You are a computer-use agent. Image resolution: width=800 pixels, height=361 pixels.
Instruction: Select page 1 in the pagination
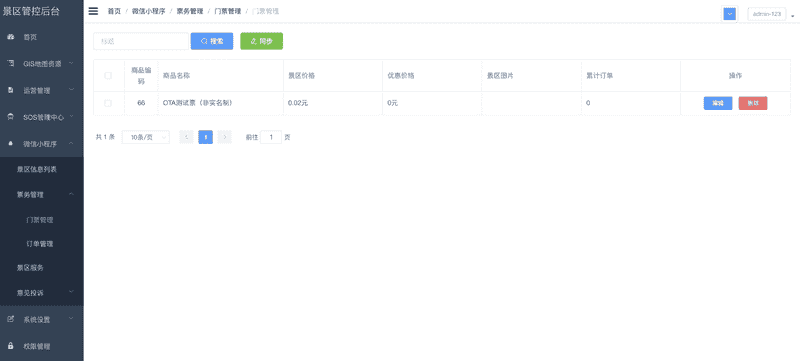tap(206, 137)
